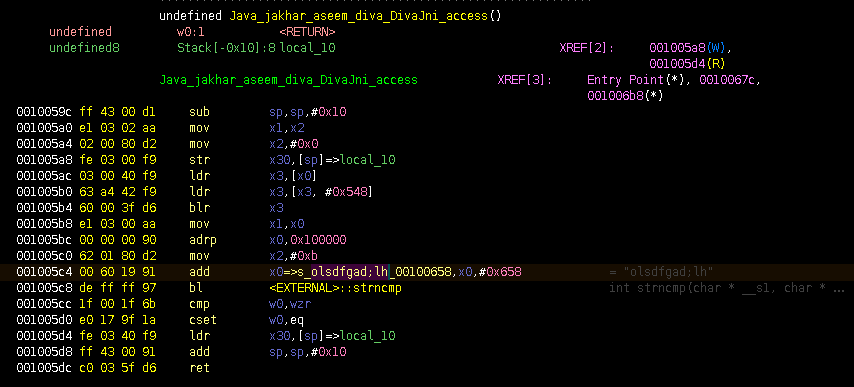This screenshot has width=854, height=387.
Task: Click highlighted address 001005c4
Action: (44, 272)
